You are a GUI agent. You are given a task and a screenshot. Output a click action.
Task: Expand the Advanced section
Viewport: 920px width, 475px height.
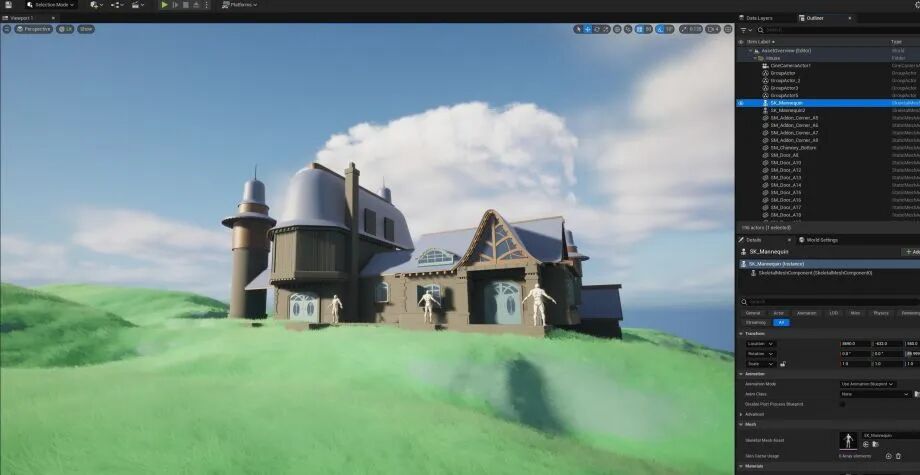741,414
